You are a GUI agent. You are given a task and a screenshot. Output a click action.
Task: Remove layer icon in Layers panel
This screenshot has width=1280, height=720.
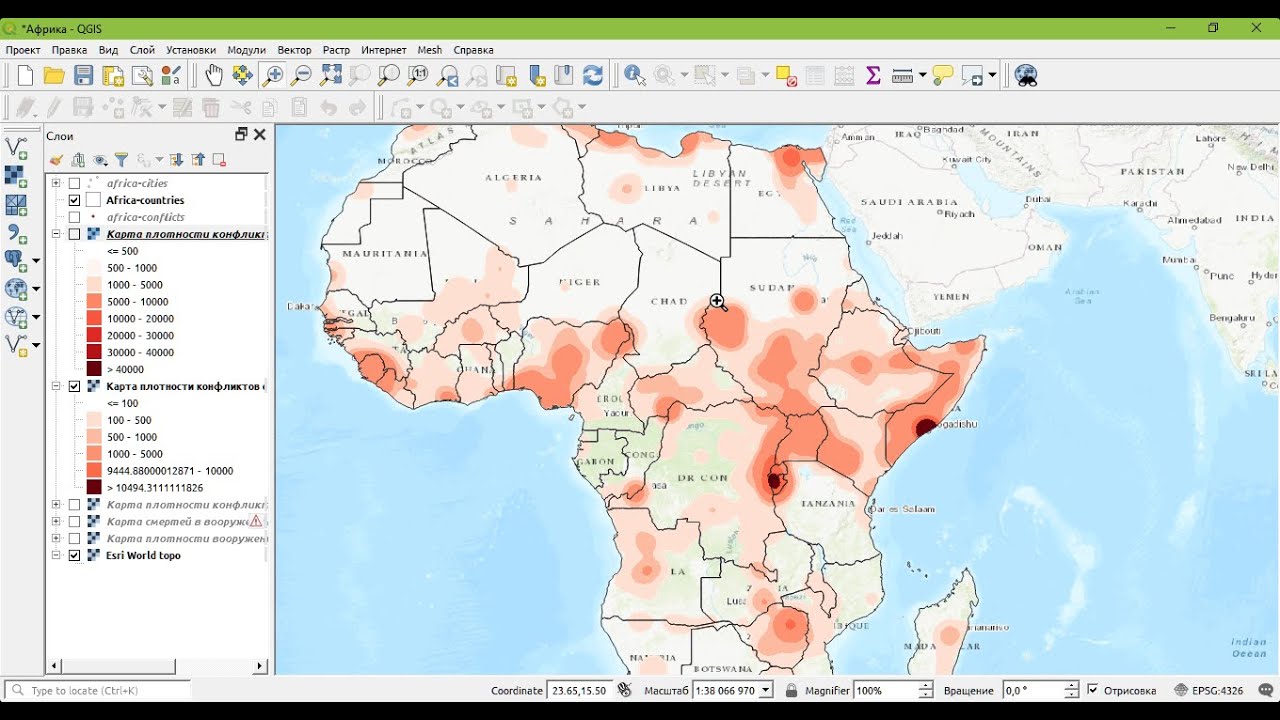[x=219, y=160]
